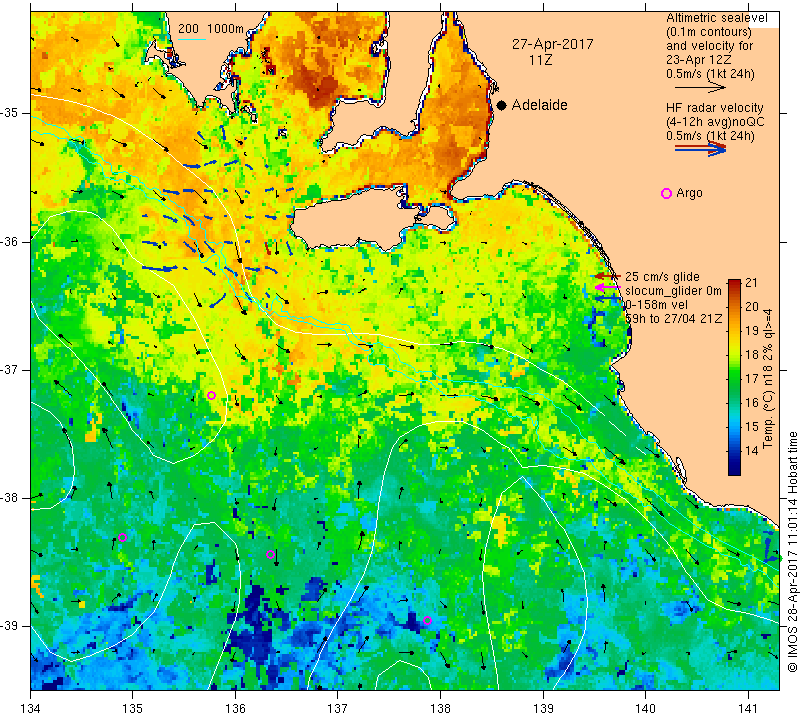Click the '25 cm/s glide' label
Screen dimensions: 800x720
pos(662,277)
